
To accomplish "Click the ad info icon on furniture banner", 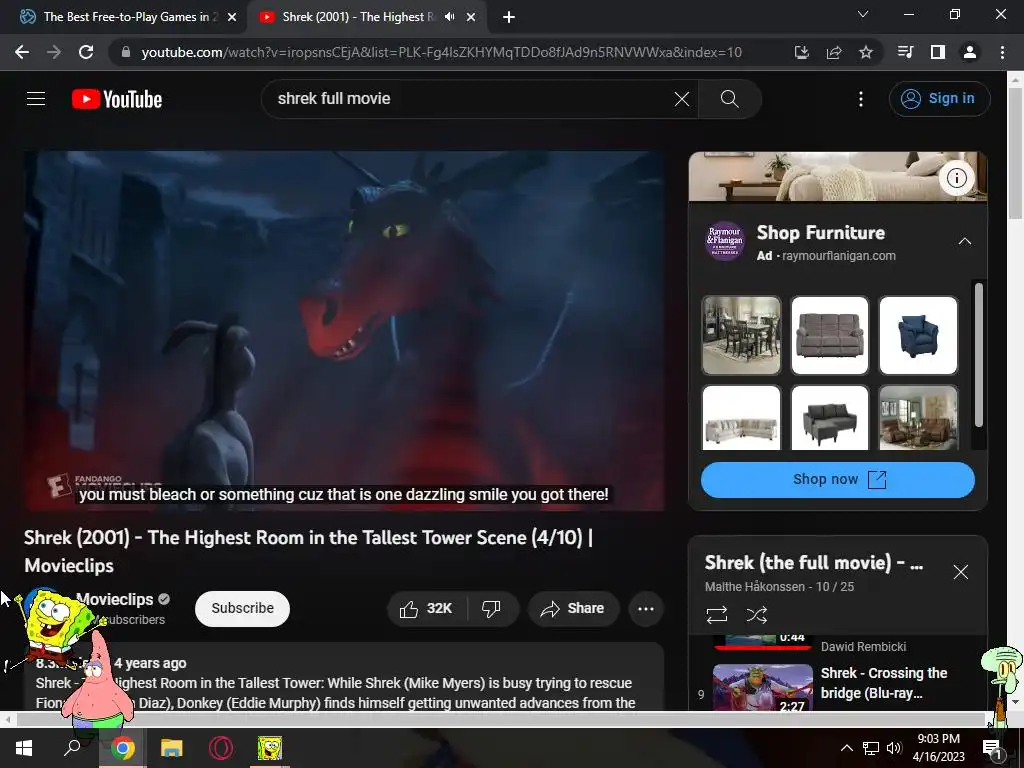I will (x=957, y=178).
